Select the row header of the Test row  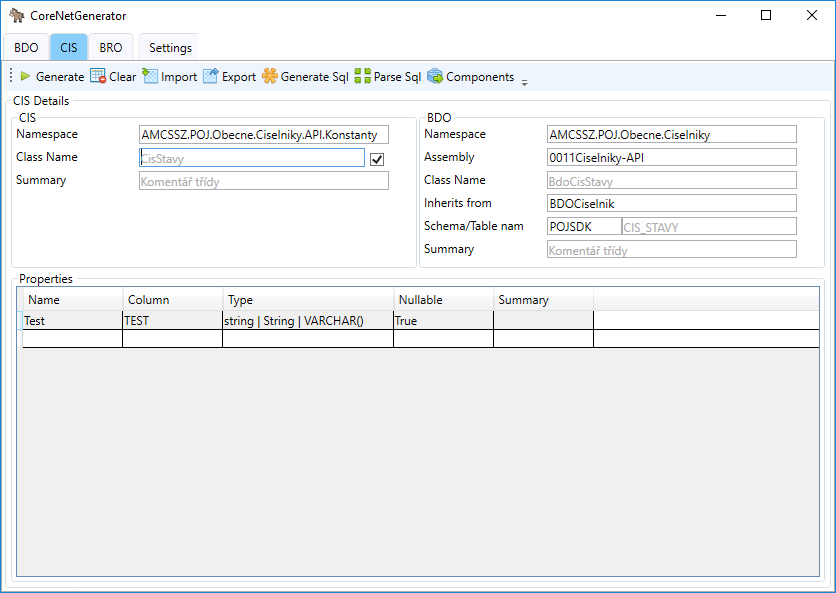(x=20, y=320)
